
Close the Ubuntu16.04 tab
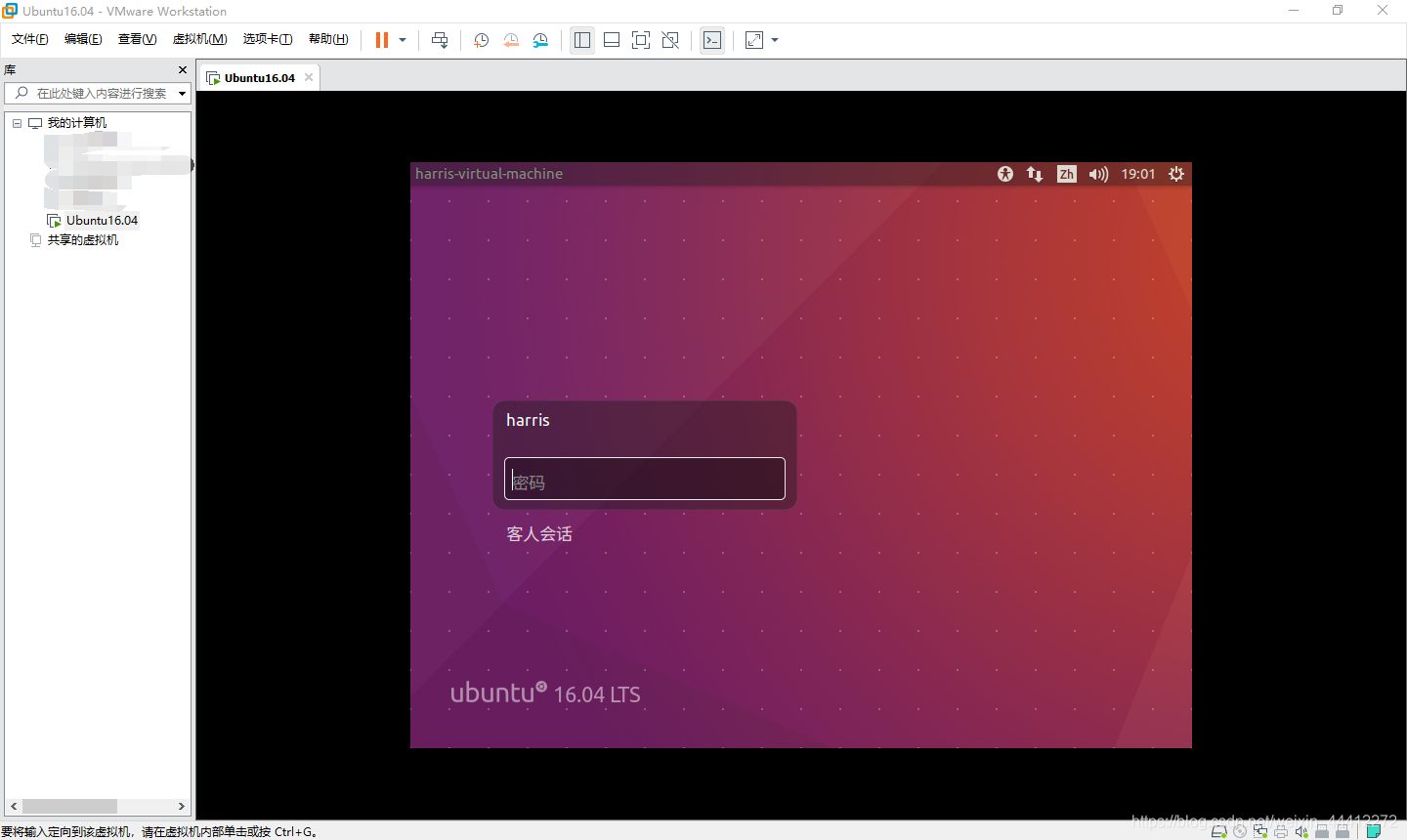(309, 77)
